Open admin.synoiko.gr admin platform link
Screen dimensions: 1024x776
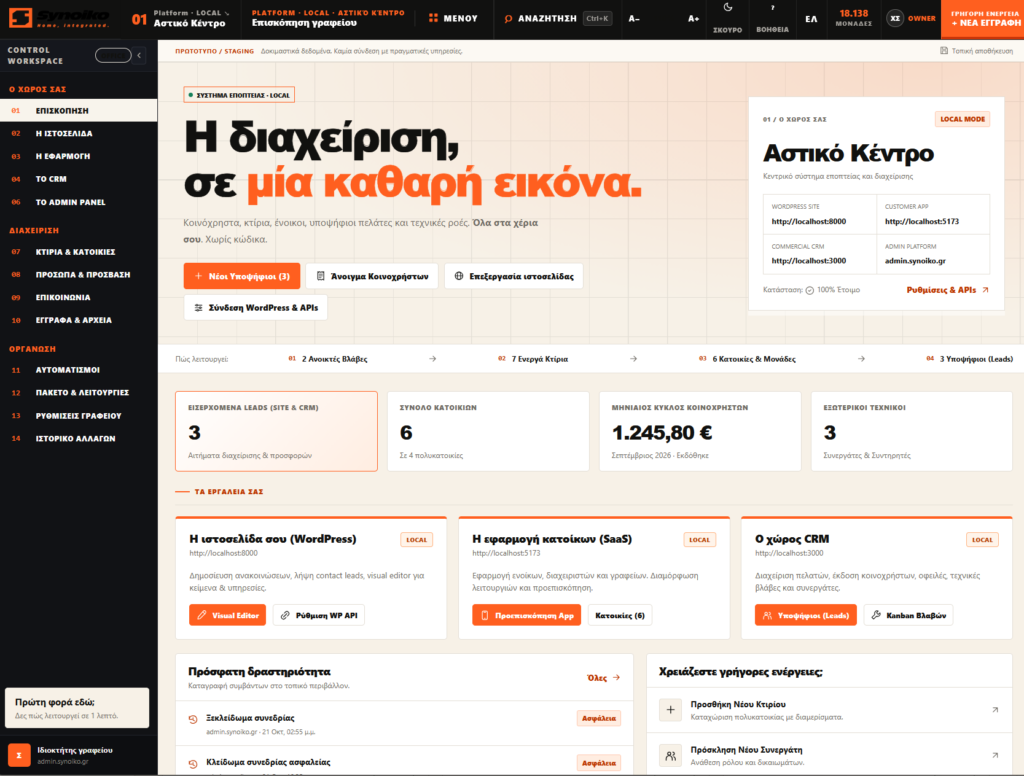coord(915,261)
